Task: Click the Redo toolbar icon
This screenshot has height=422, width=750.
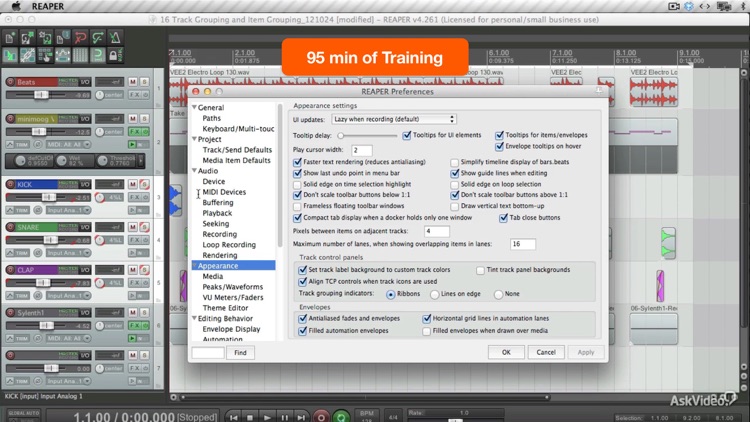Action: pos(98,37)
